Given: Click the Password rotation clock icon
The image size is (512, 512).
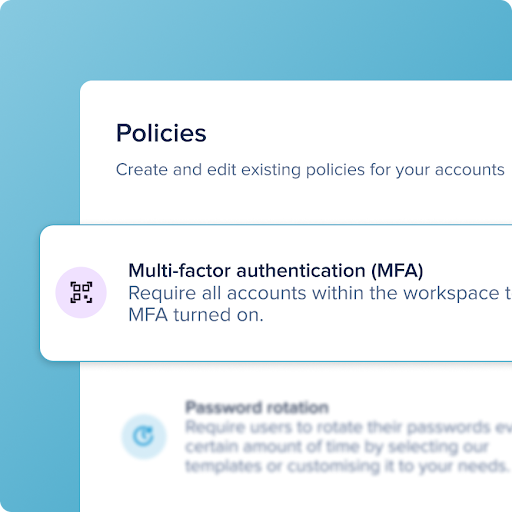Looking at the screenshot, I should [144, 436].
